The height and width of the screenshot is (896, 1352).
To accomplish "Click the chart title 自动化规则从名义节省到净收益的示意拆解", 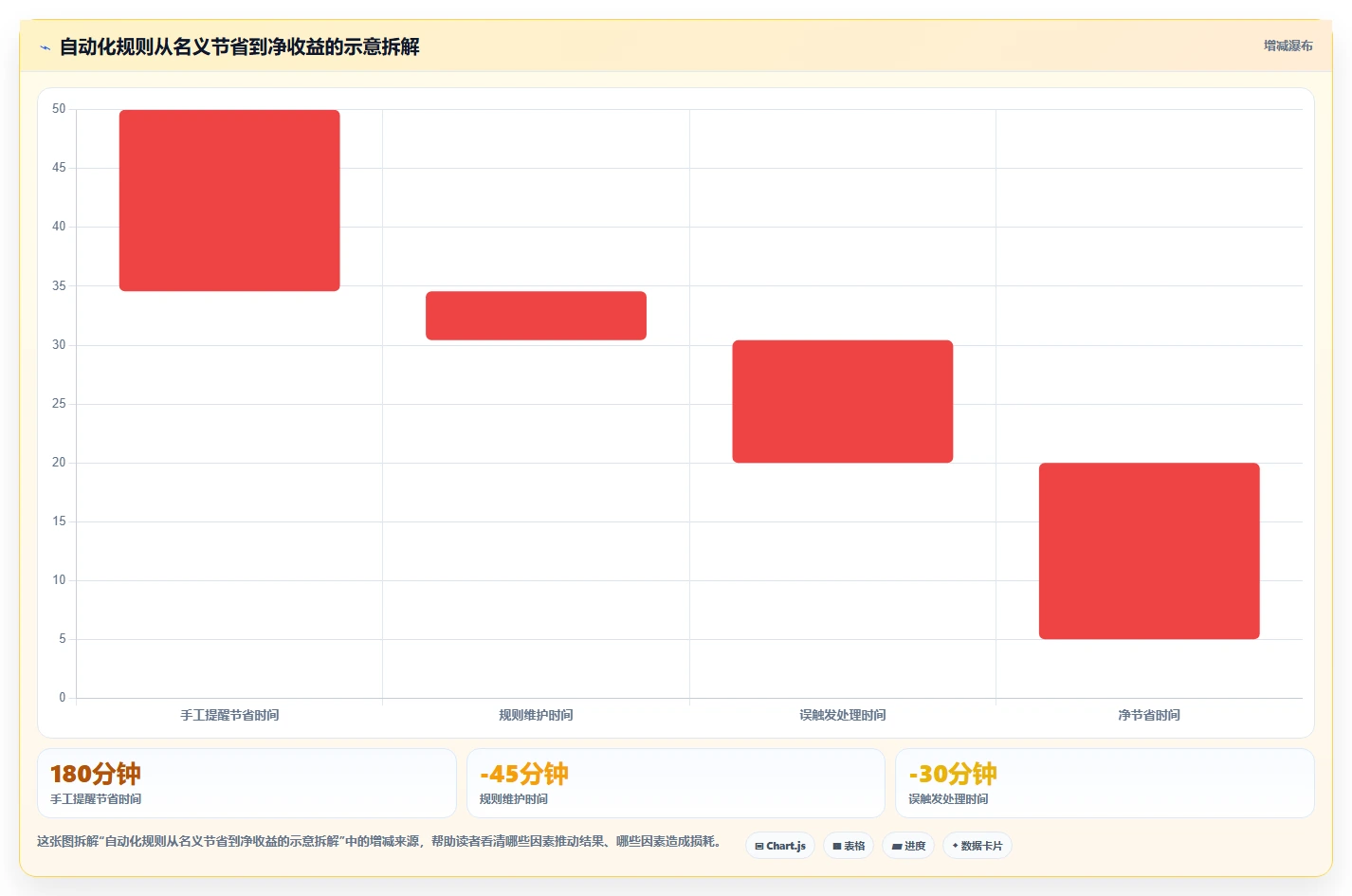I will point(239,46).
